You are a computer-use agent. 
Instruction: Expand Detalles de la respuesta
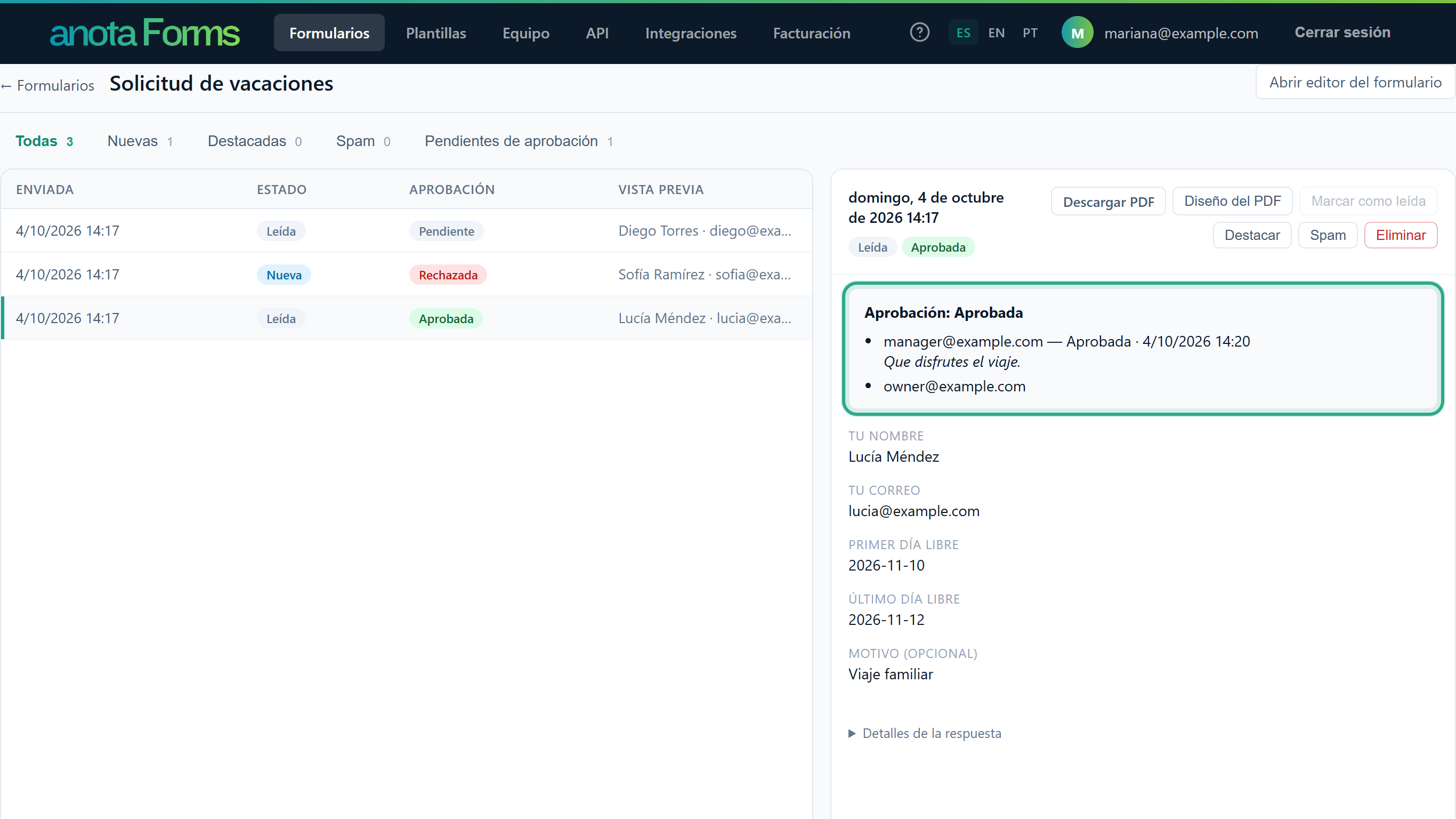[925, 733]
